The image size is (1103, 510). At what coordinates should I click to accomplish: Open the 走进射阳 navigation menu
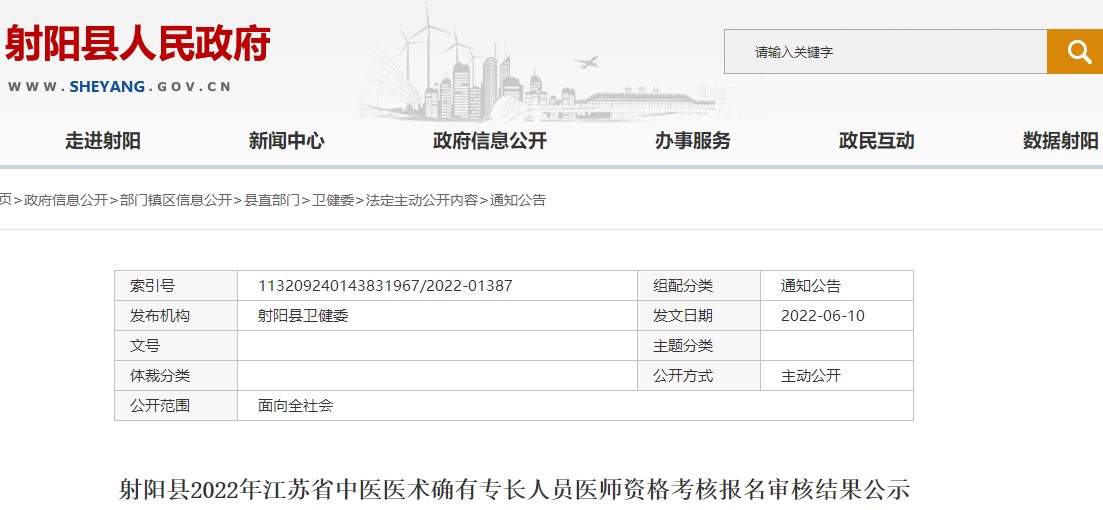pos(103,141)
